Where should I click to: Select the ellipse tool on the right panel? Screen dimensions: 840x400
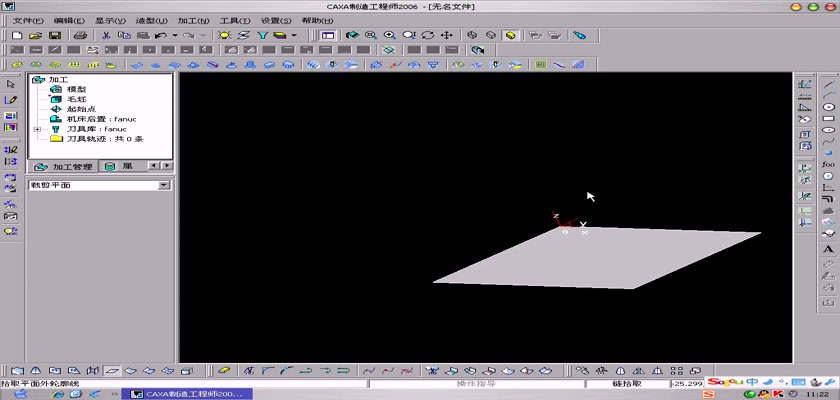pyautogui.click(x=828, y=130)
